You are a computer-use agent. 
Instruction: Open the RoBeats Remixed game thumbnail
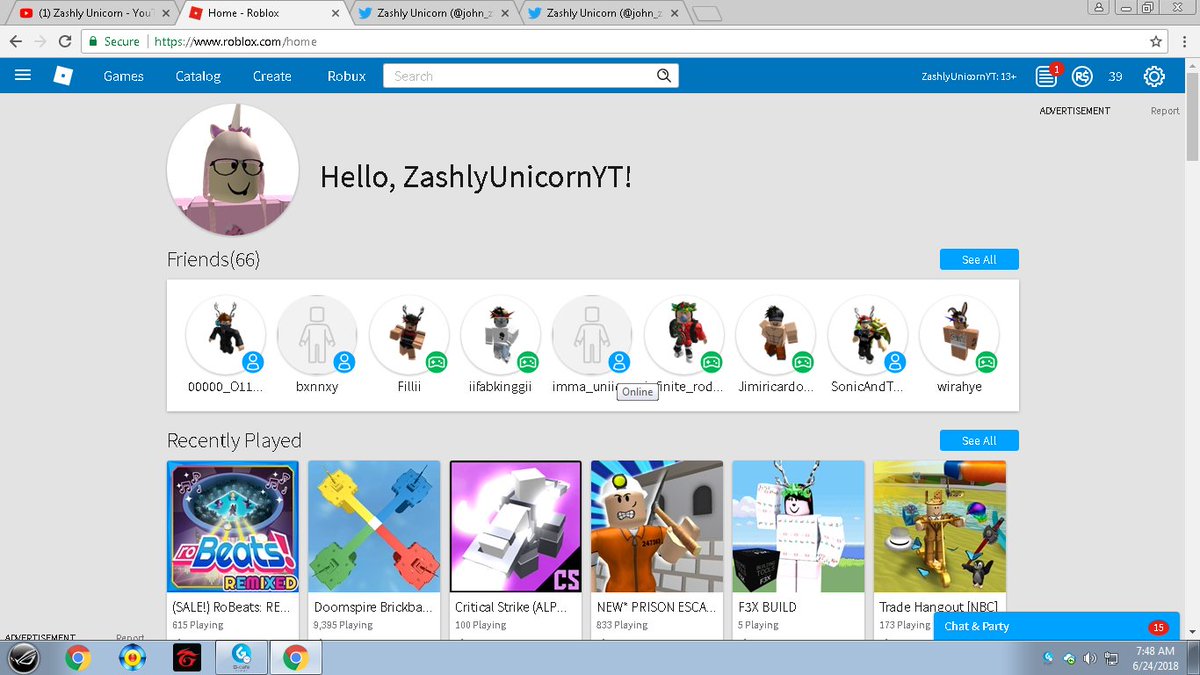tap(233, 526)
